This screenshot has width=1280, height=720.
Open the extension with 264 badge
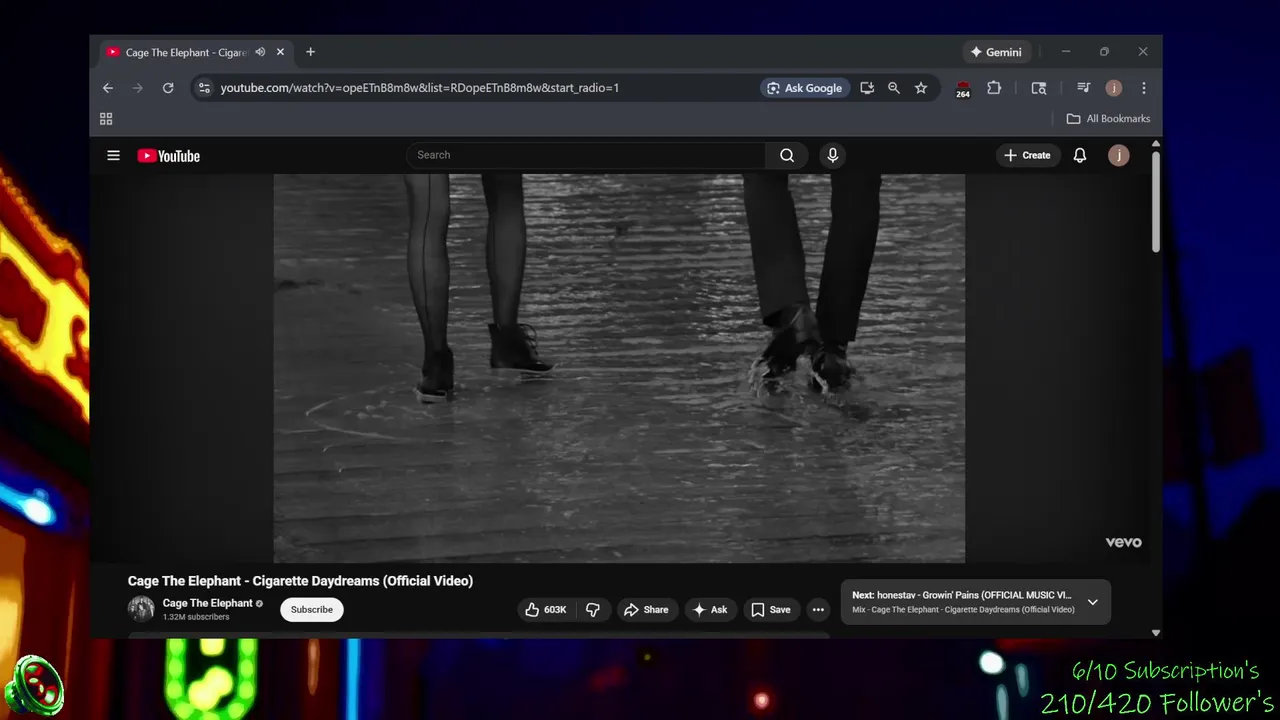coord(963,89)
